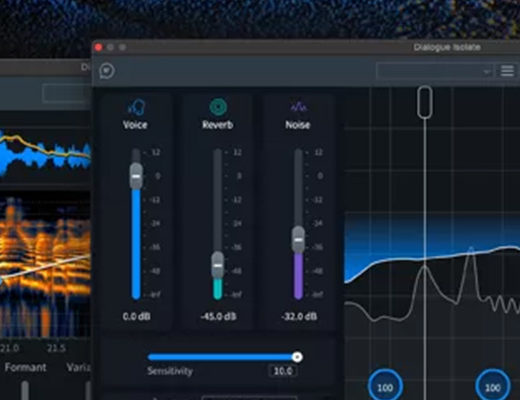Click the Sensitivity value field 10.0
The image size is (520, 400).
[283, 371]
